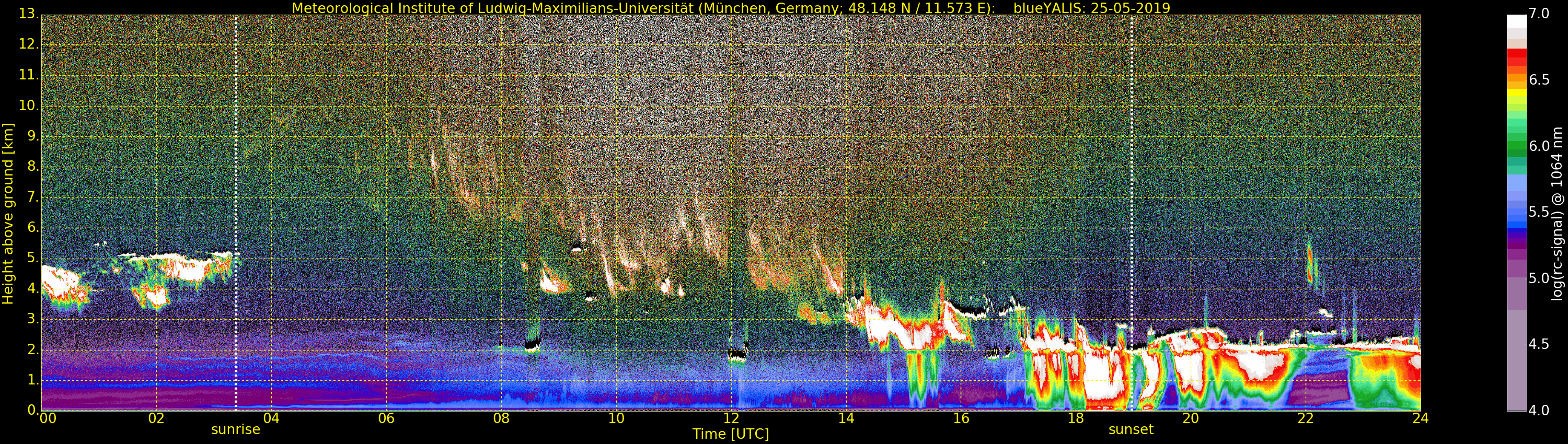This screenshot has height=444, width=1568.
Task: Click the '7.0' colorbar tick value
Action: click(x=1539, y=14)
